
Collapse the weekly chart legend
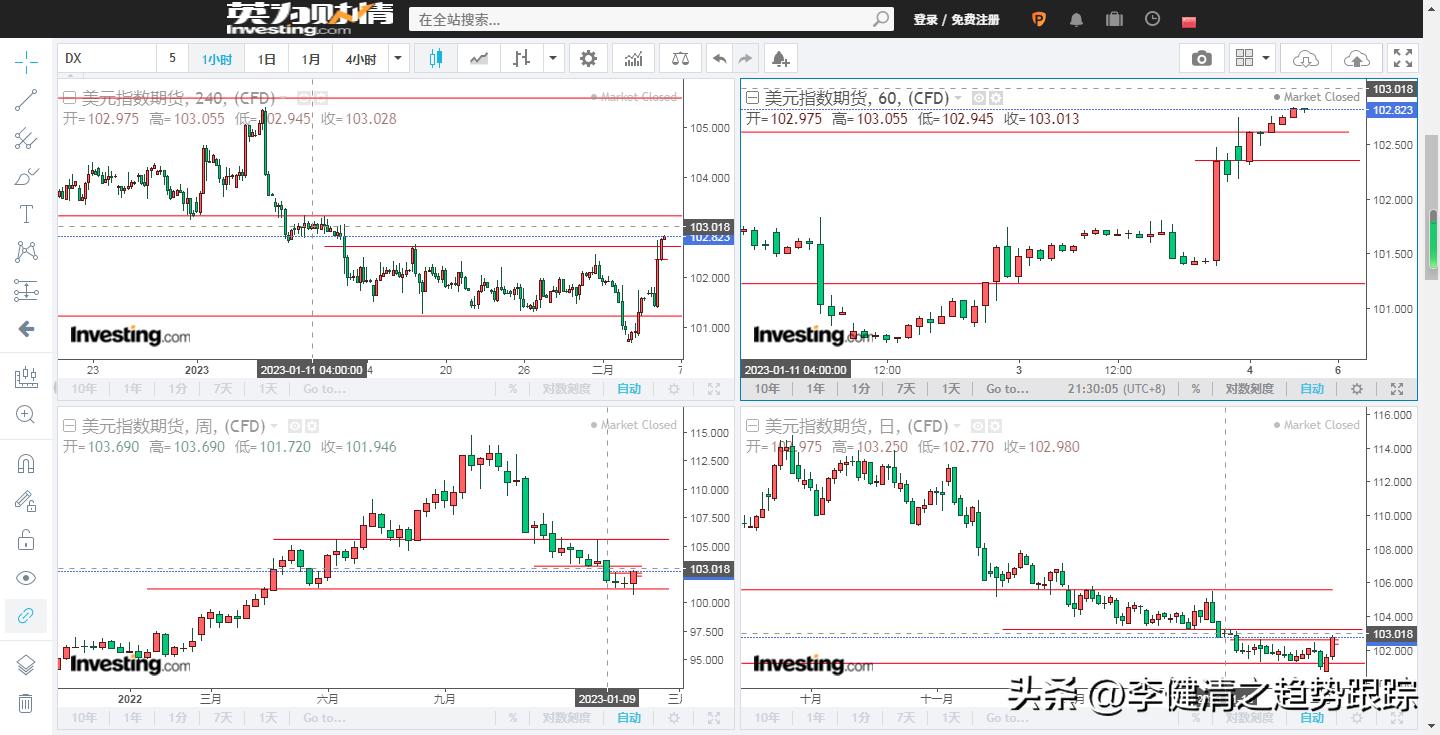point(70,425)
